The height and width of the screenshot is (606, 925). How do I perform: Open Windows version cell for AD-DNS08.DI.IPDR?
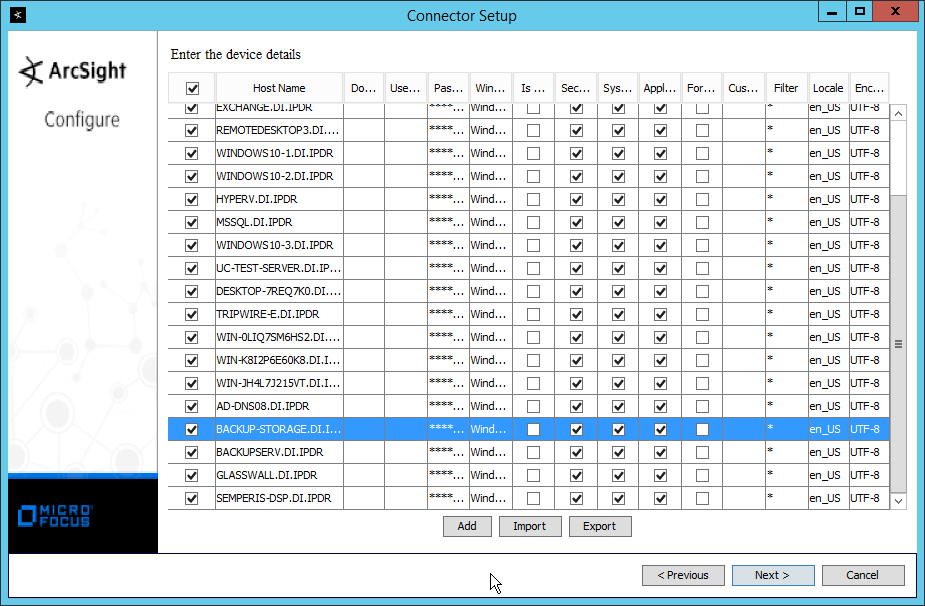click(490, 406)
